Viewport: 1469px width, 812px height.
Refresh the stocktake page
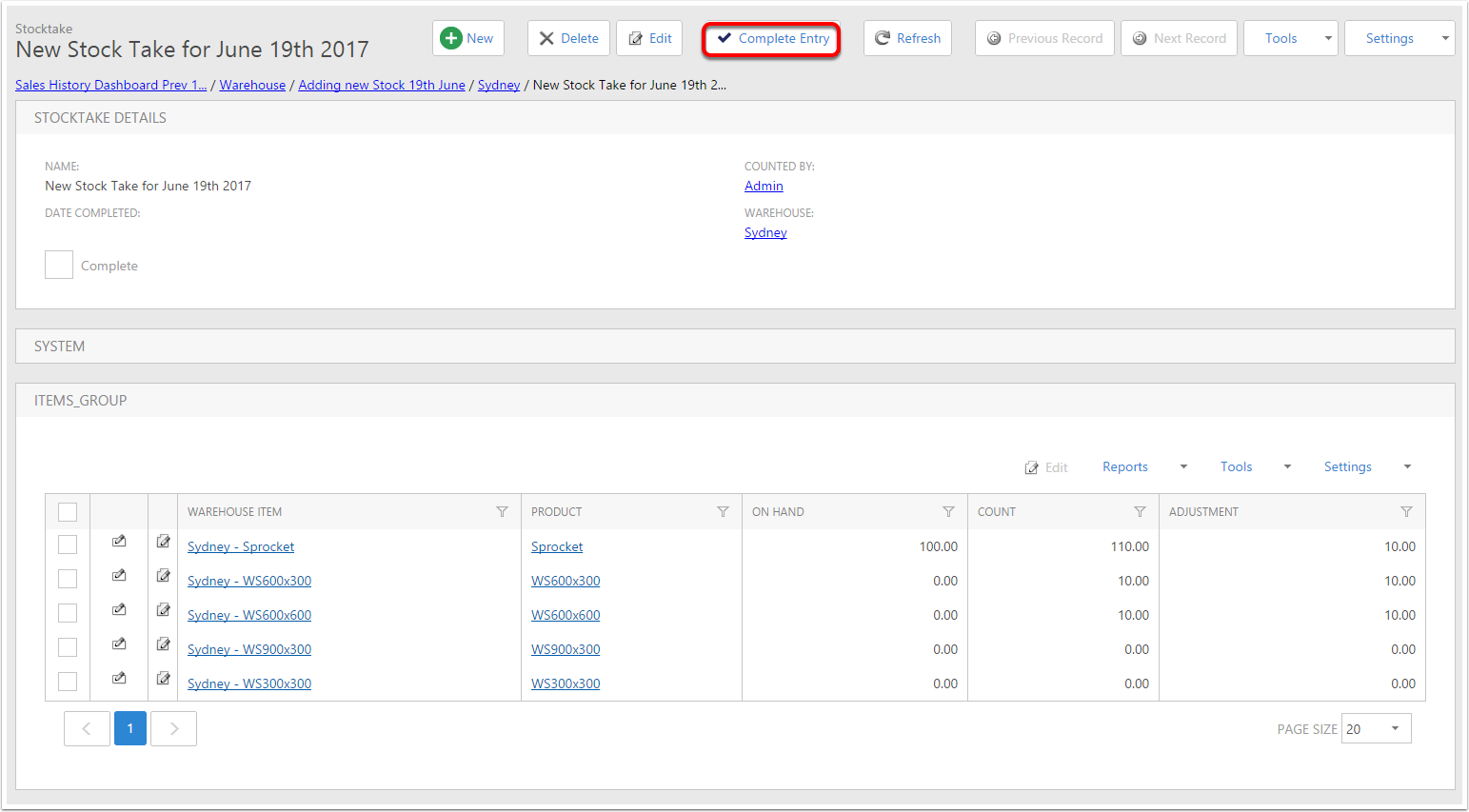pos(907,38)
